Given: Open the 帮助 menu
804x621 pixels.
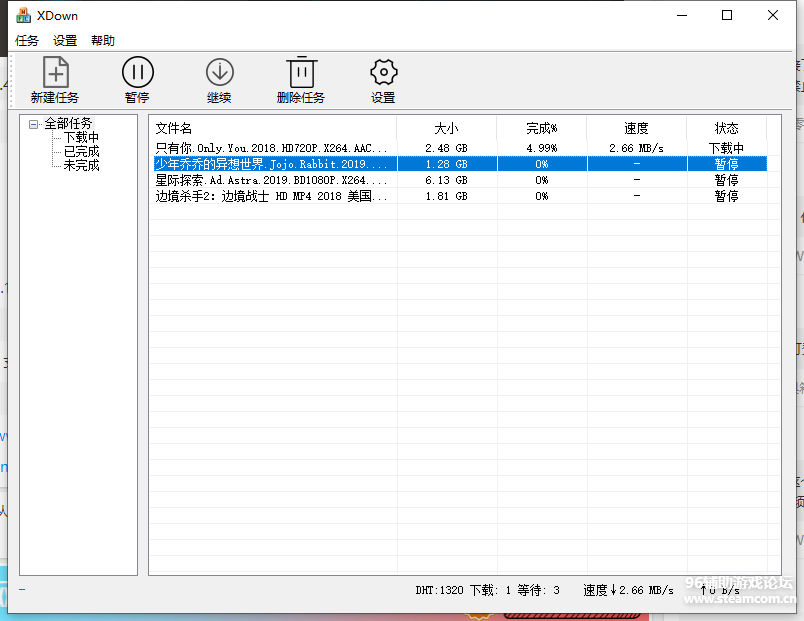Looking at the screenshot, I should click(103, 41).
